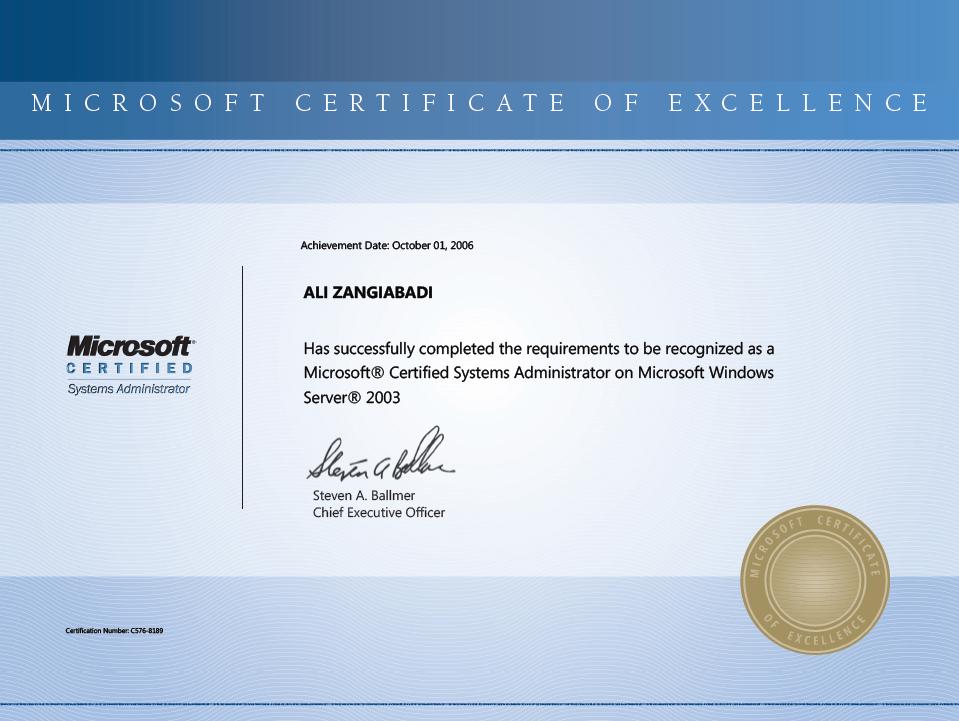
Task: Click the Achievement Date October 01, 2006 text
Action: coord(387,245)
